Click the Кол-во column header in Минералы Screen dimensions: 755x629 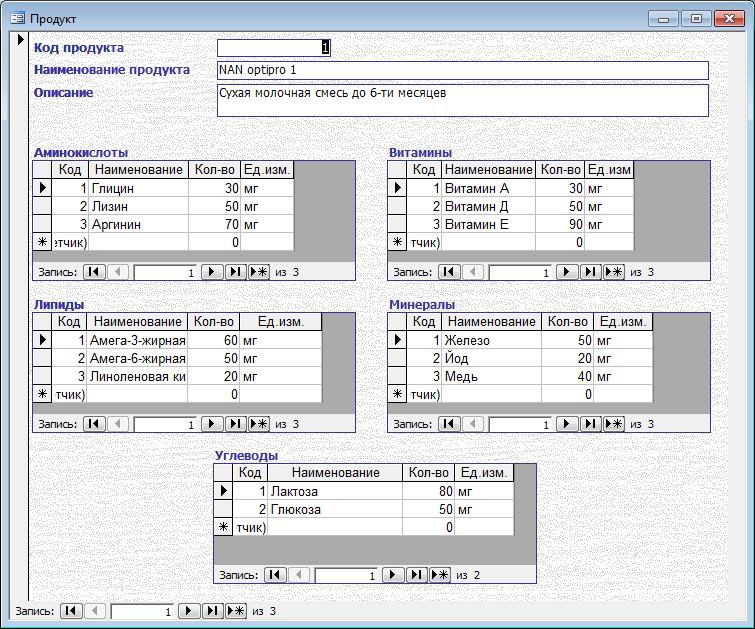click(x=566, y=321)
